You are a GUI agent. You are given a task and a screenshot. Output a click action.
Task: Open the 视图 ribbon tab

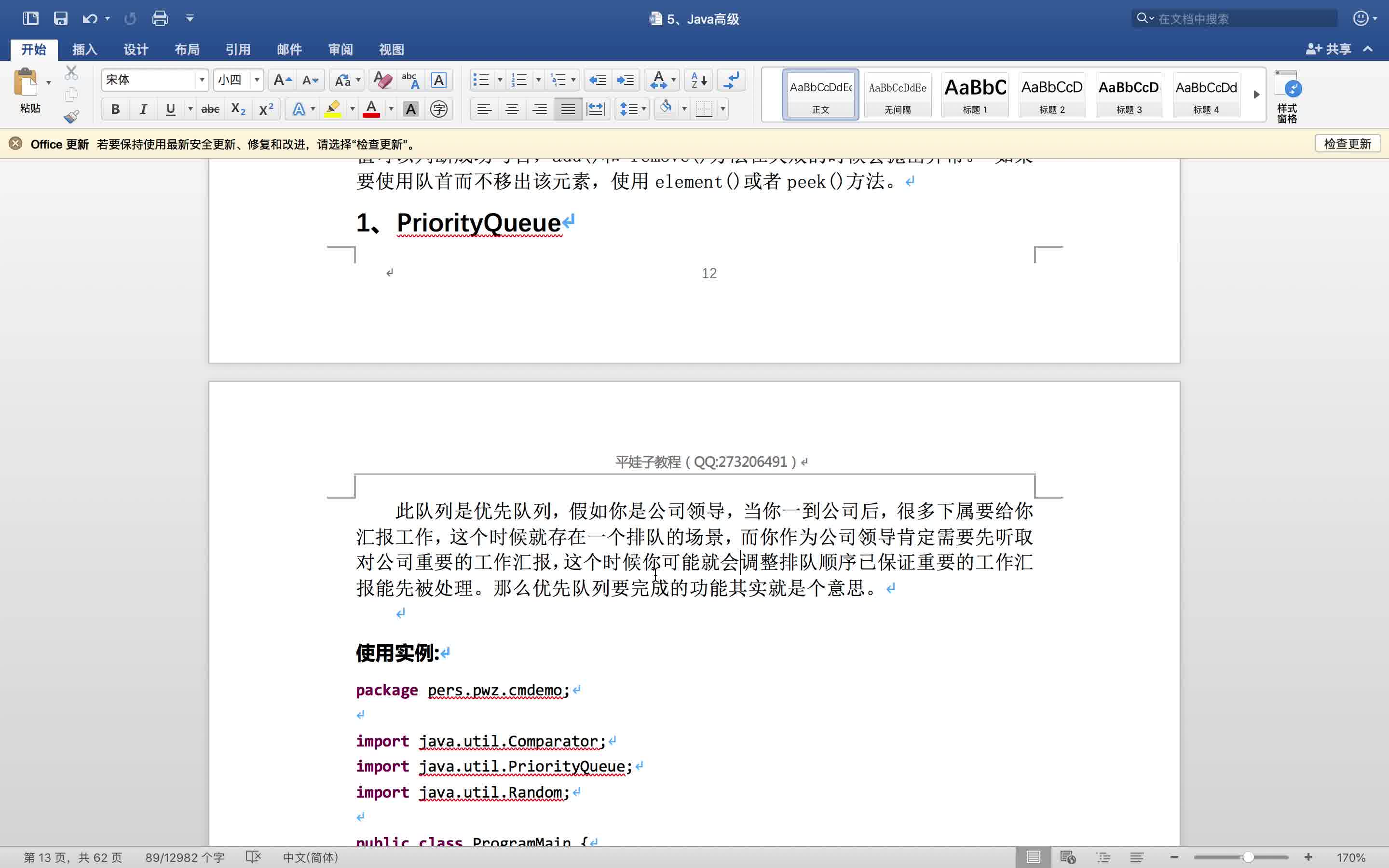coord(392,49)
